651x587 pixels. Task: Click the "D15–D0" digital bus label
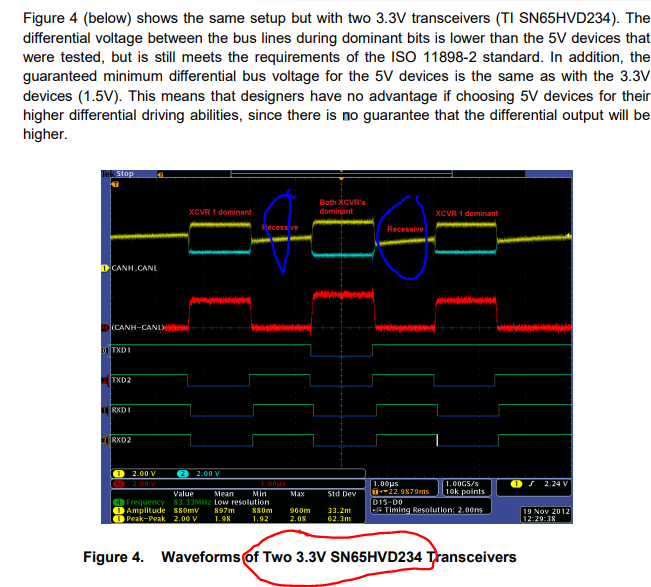click(387, 502)
